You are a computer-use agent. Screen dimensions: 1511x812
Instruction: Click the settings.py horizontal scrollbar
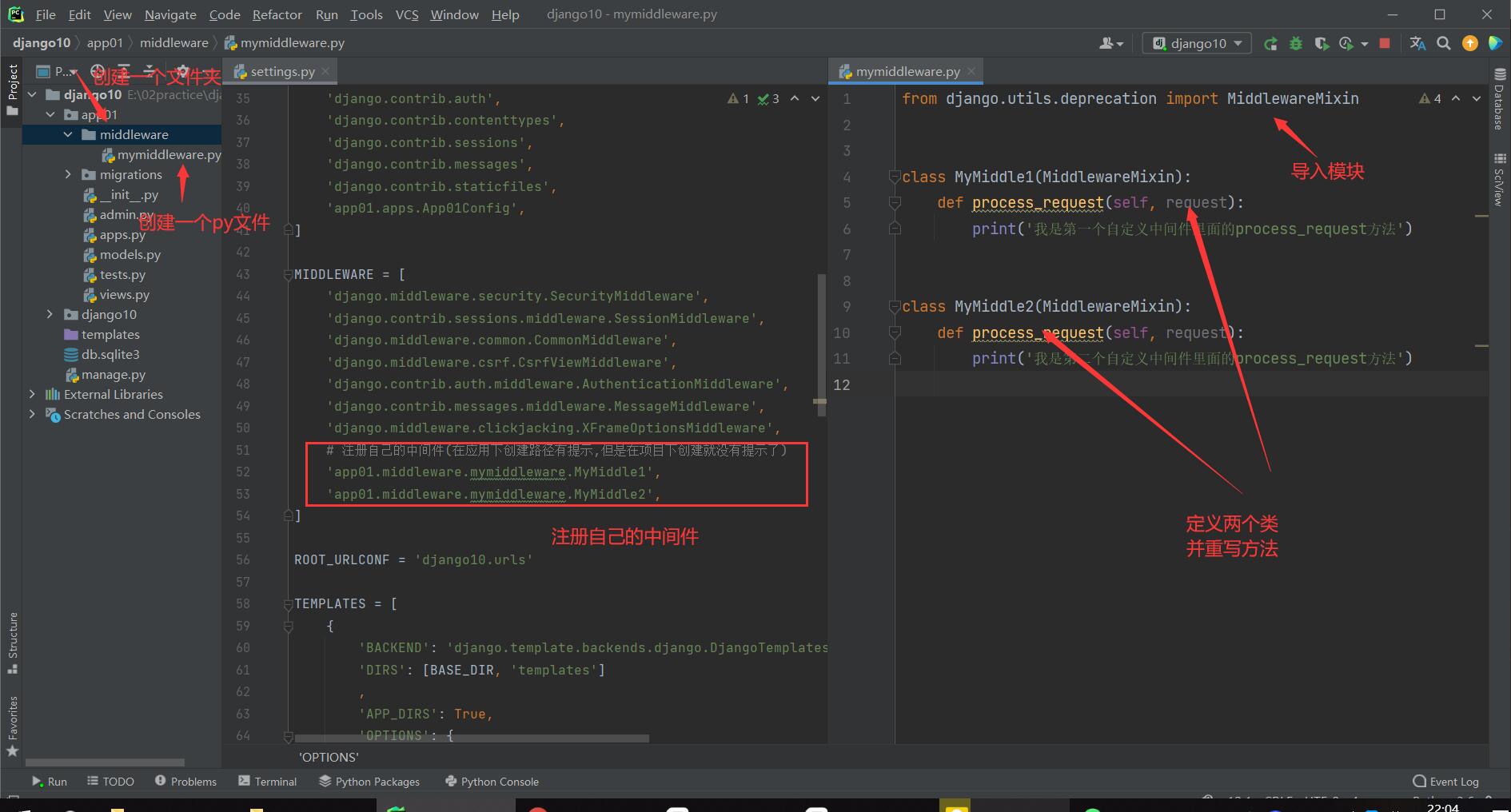coord(471,738)
